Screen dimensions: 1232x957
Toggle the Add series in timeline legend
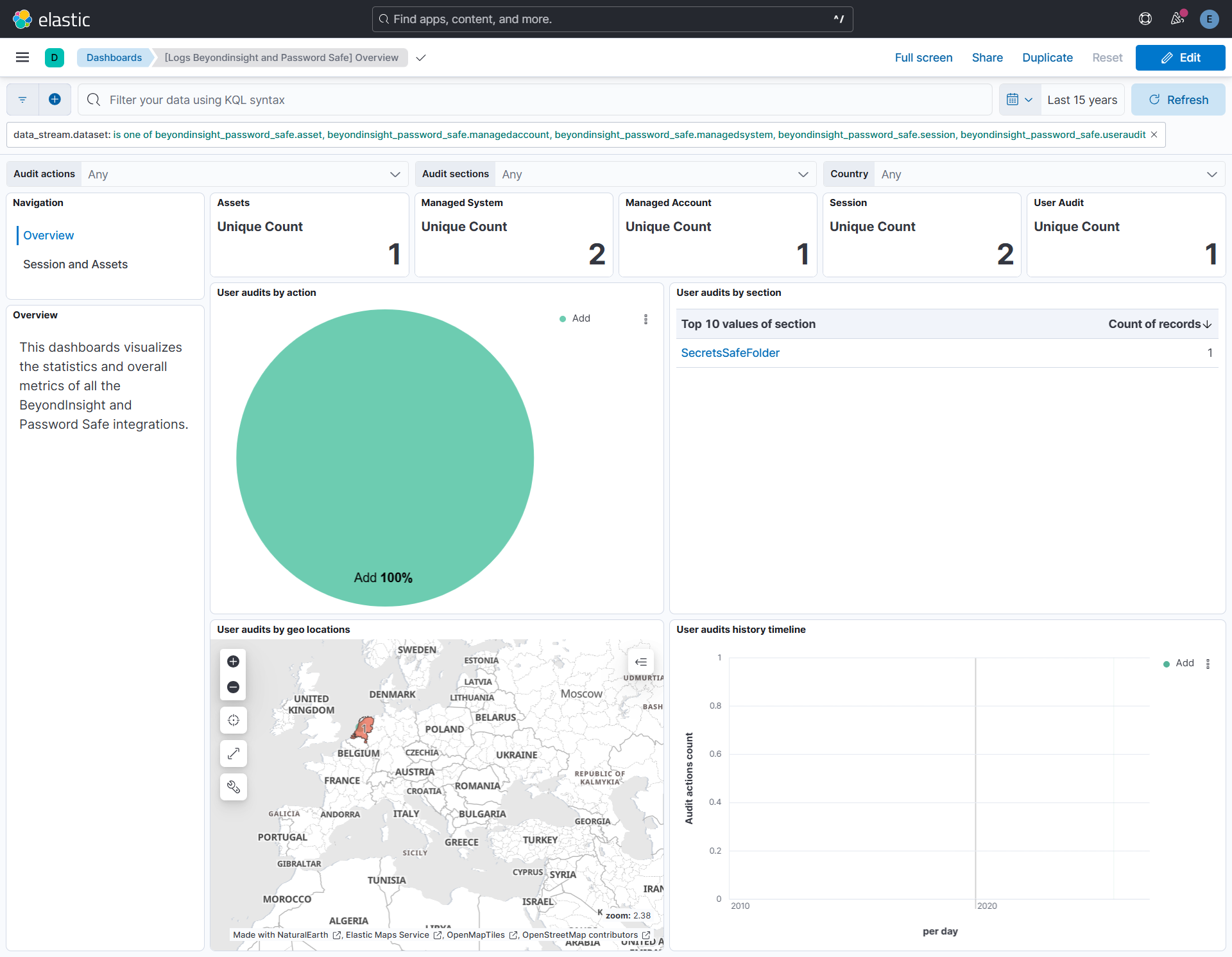tap(1184, 663)
